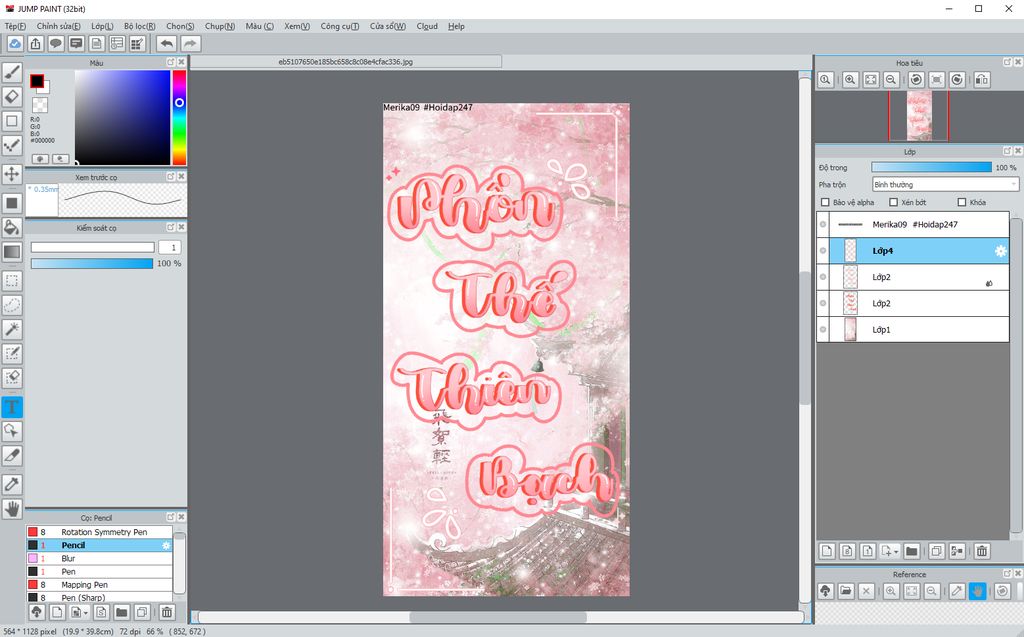Screen dimensions: 1024x637
Task: Click the brush size value field
Action: point(172,247)
